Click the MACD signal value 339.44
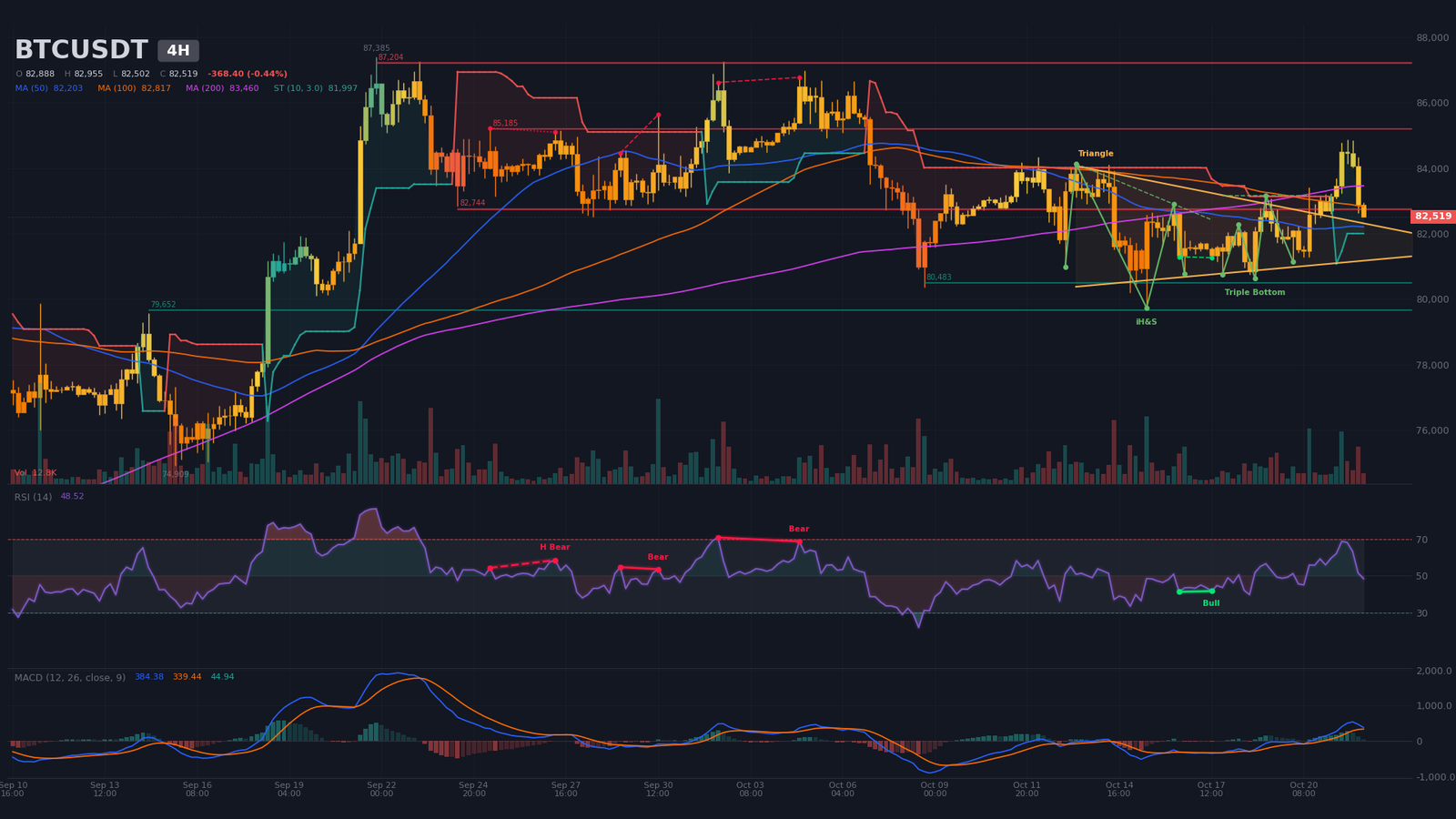The width and height of the screenshot is (1456, 819). coord(187,677)
